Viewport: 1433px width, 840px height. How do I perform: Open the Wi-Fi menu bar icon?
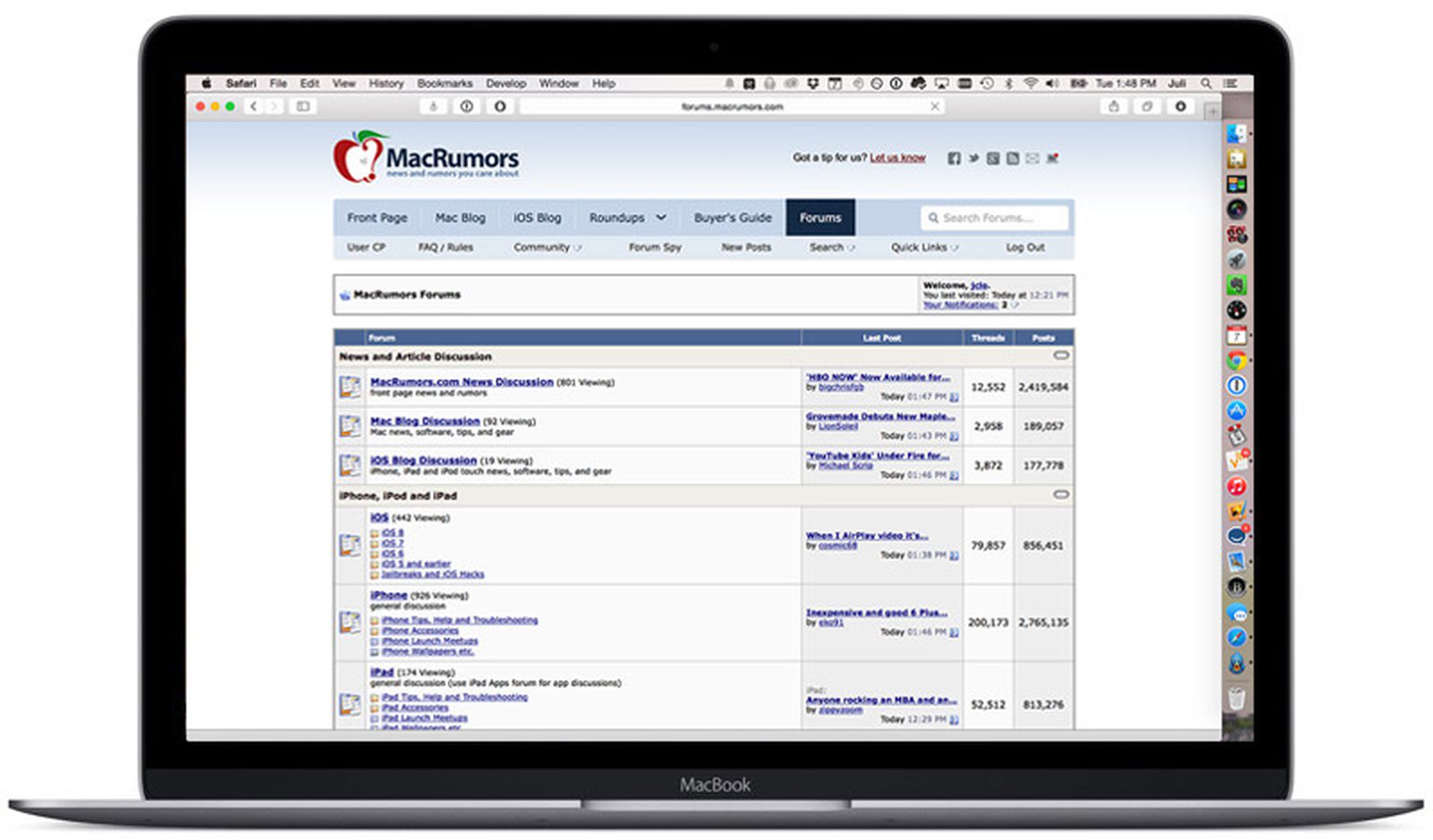1031,82
